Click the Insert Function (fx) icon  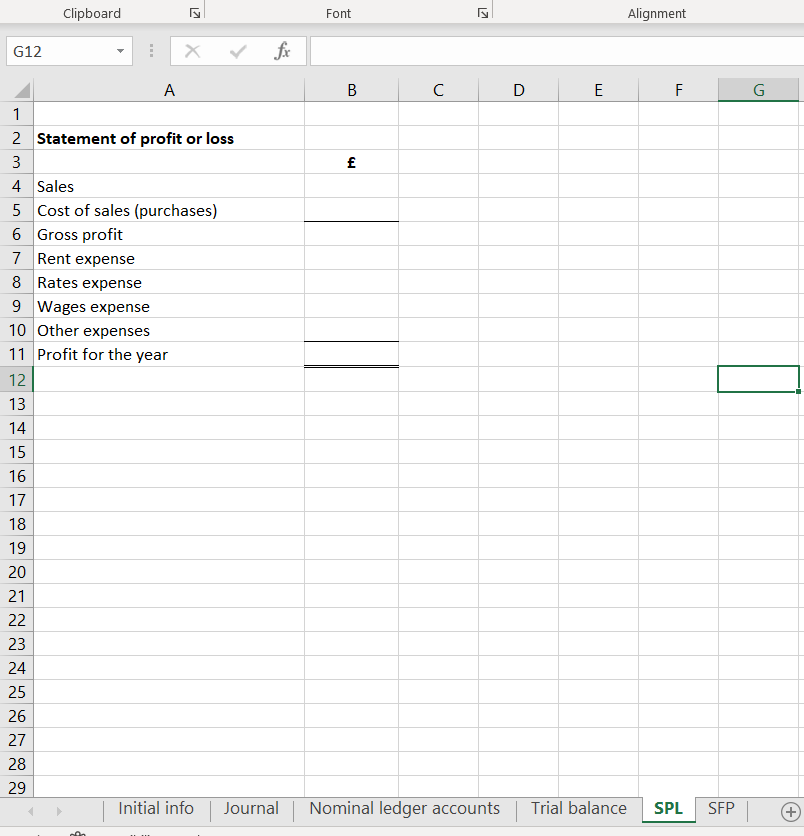click(282, 51)
